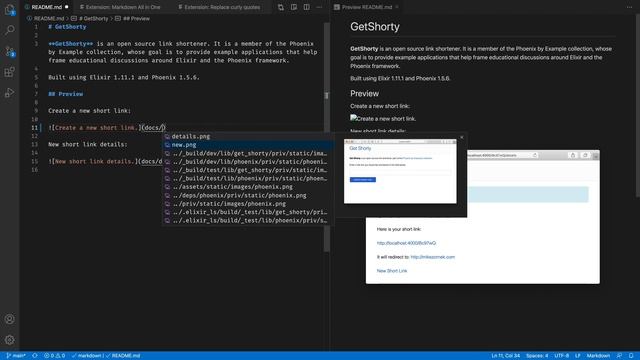Choose new.png from the suggestion list
The height and width of the screenshot is (360, 640).
pyautogui.click(x=249, y=145)
